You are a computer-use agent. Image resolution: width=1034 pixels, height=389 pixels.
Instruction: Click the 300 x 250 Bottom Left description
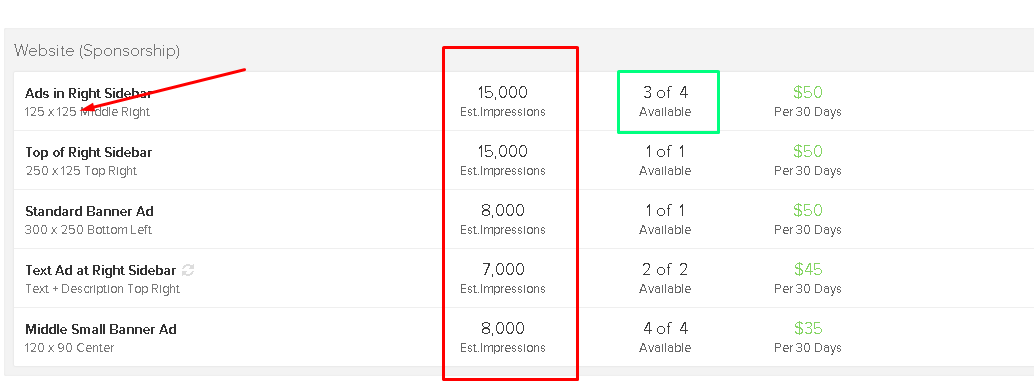88,230
